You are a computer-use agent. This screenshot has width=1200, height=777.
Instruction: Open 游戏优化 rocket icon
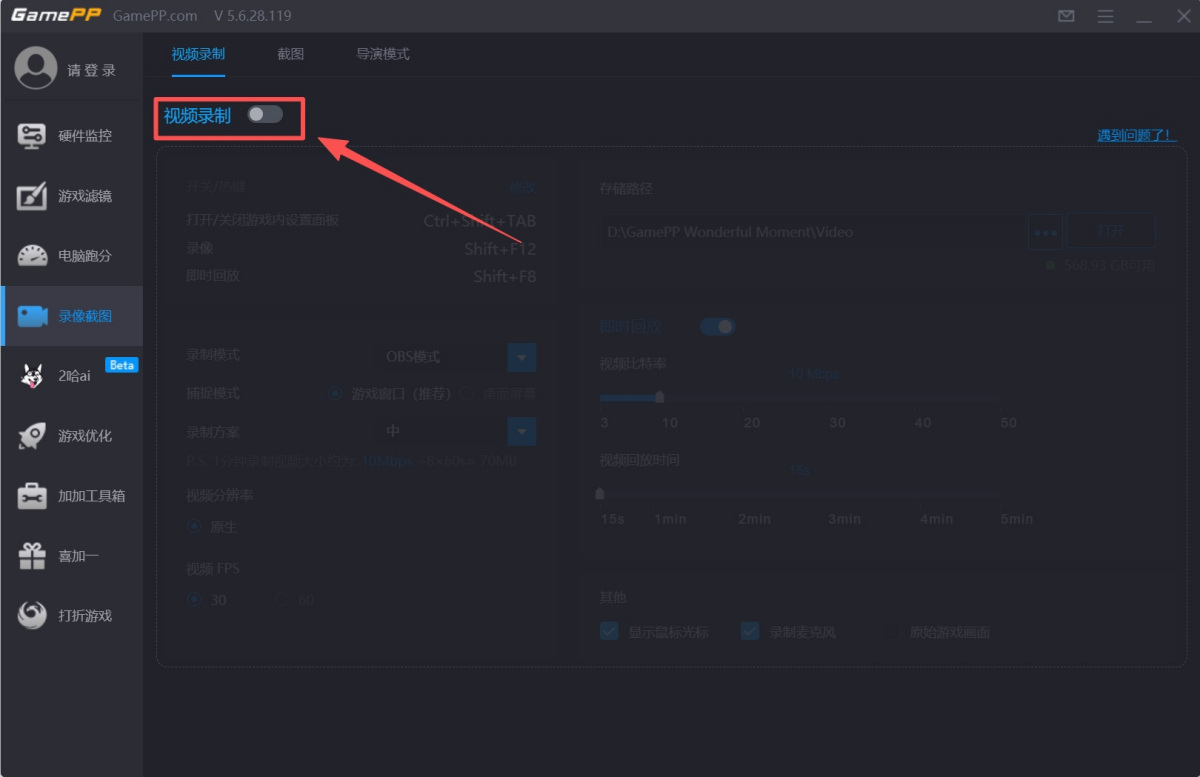coord(32,436)
